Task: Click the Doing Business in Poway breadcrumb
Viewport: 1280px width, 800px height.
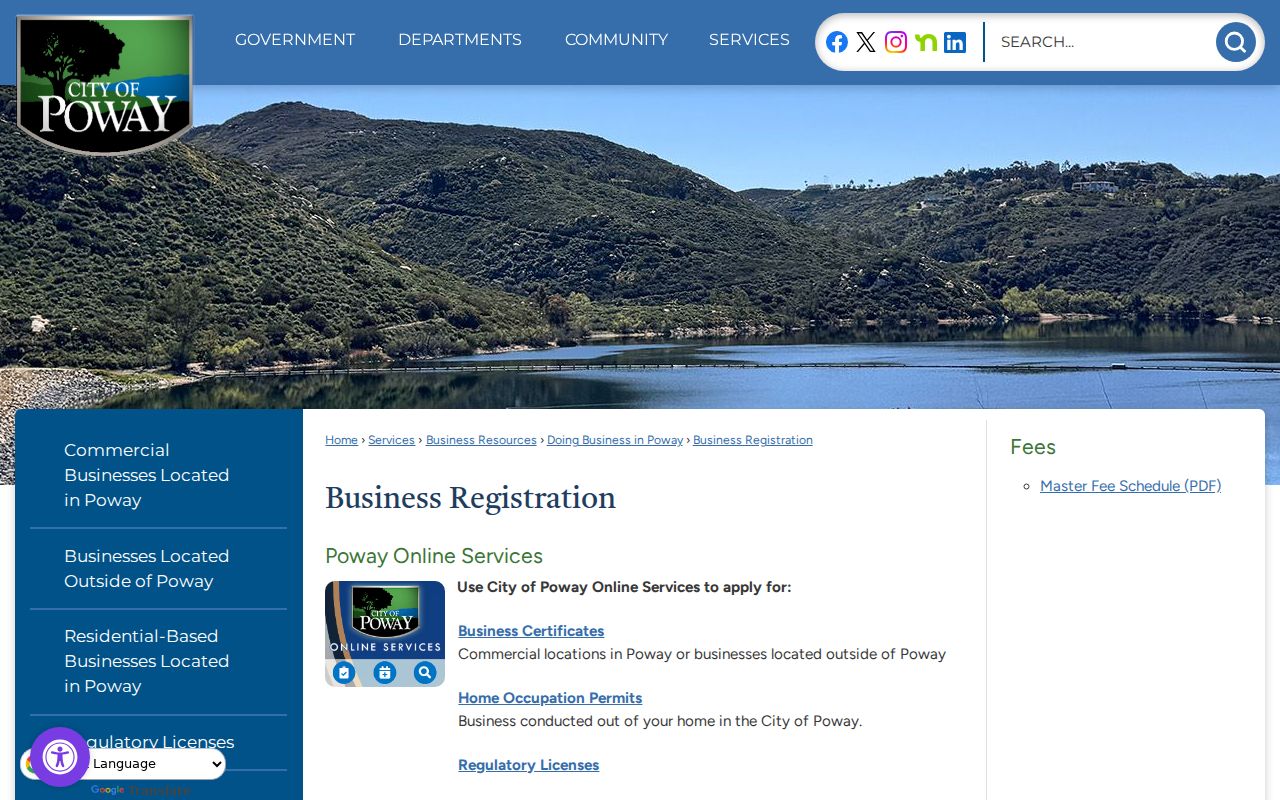Action: [x=615, y=440]
